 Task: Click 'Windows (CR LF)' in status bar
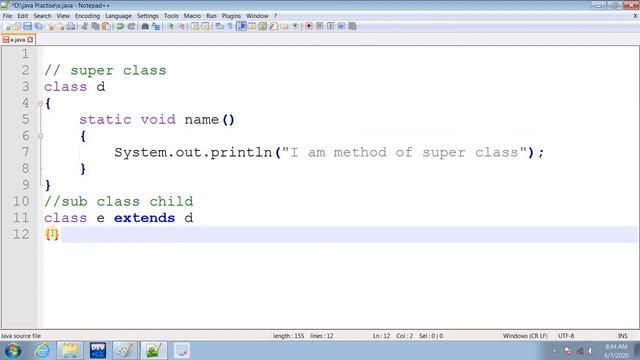pos(525,336)
